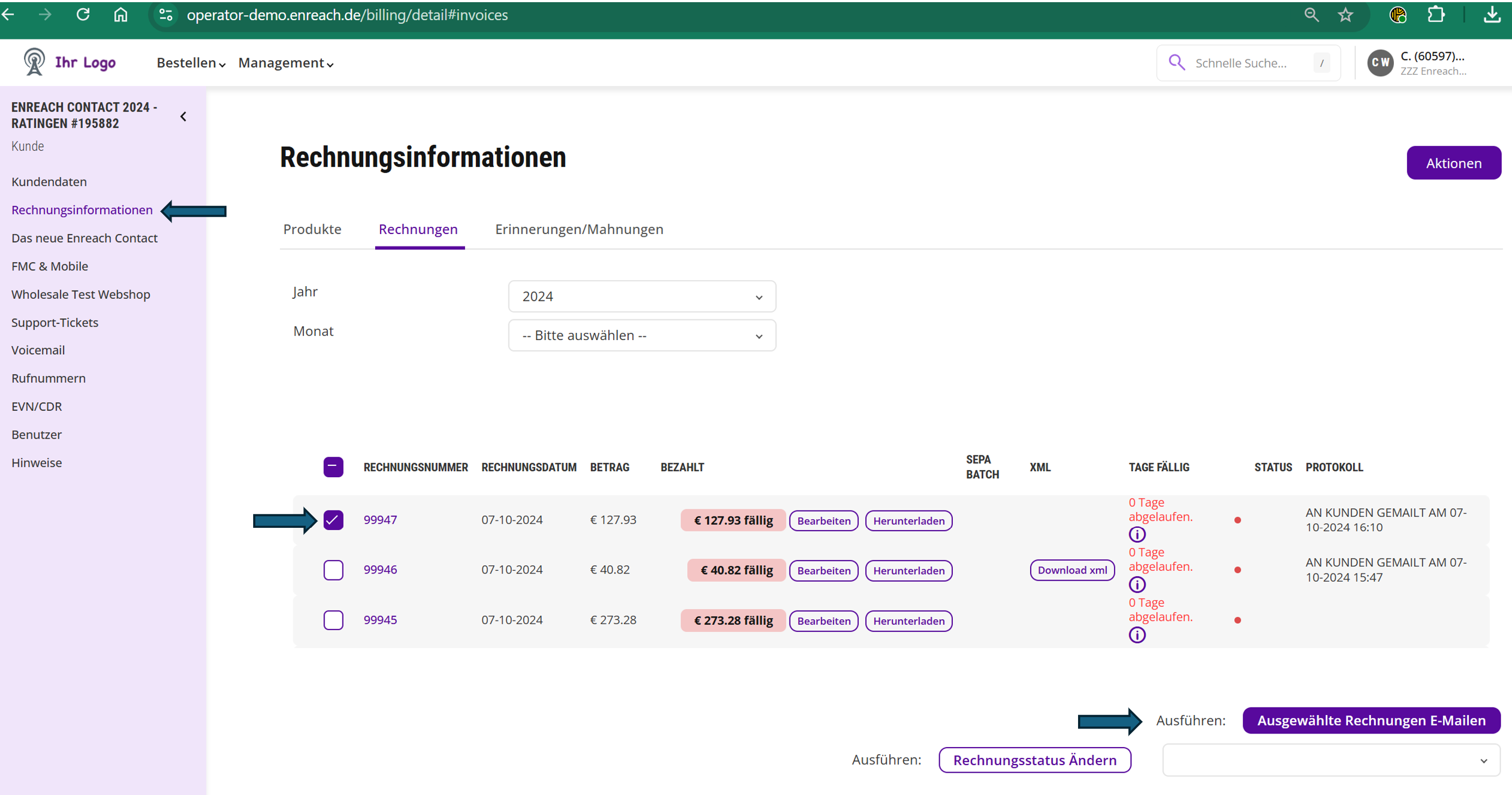Click the Download xml button
The height and width of the screenshot is (795, 1512).
click(1072, 570)
